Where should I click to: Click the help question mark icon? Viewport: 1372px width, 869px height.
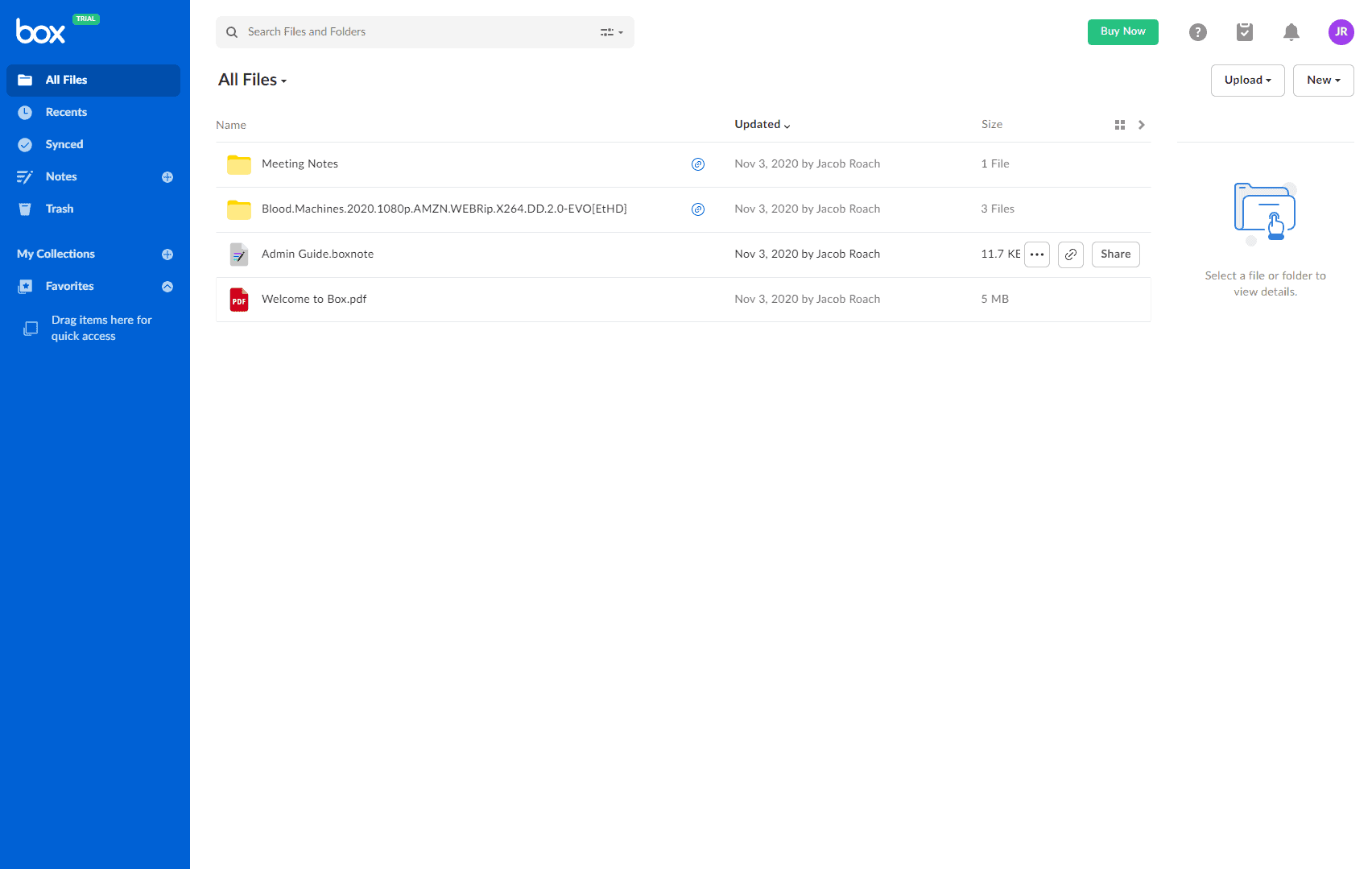(1197, 32)
